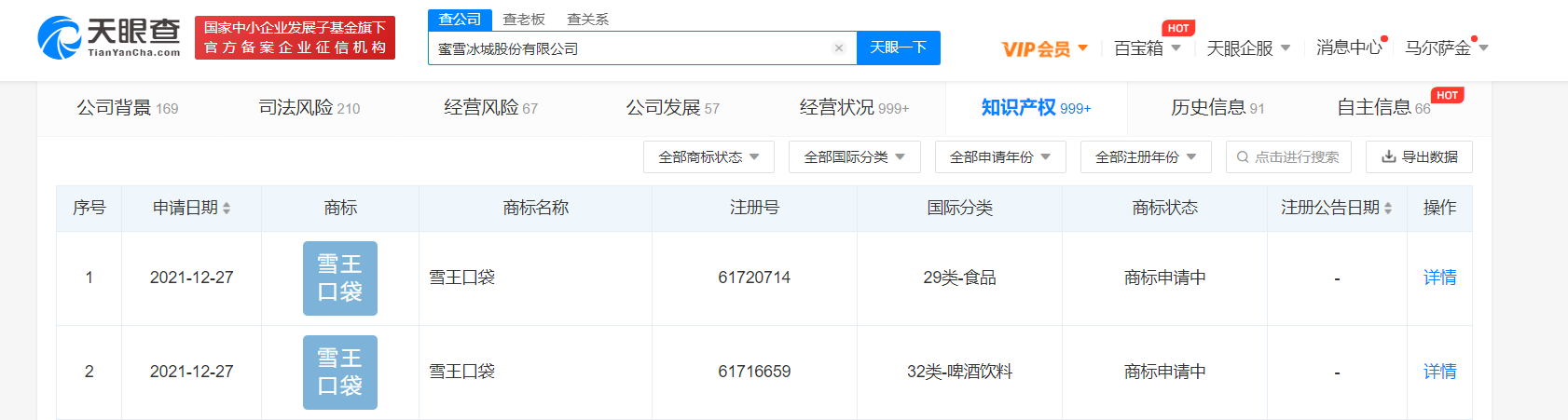This screenshot has width=1568, height=420.
Task: Go to the 公司背景 tab
Action: pyautogui.click(x=128, y=108)
